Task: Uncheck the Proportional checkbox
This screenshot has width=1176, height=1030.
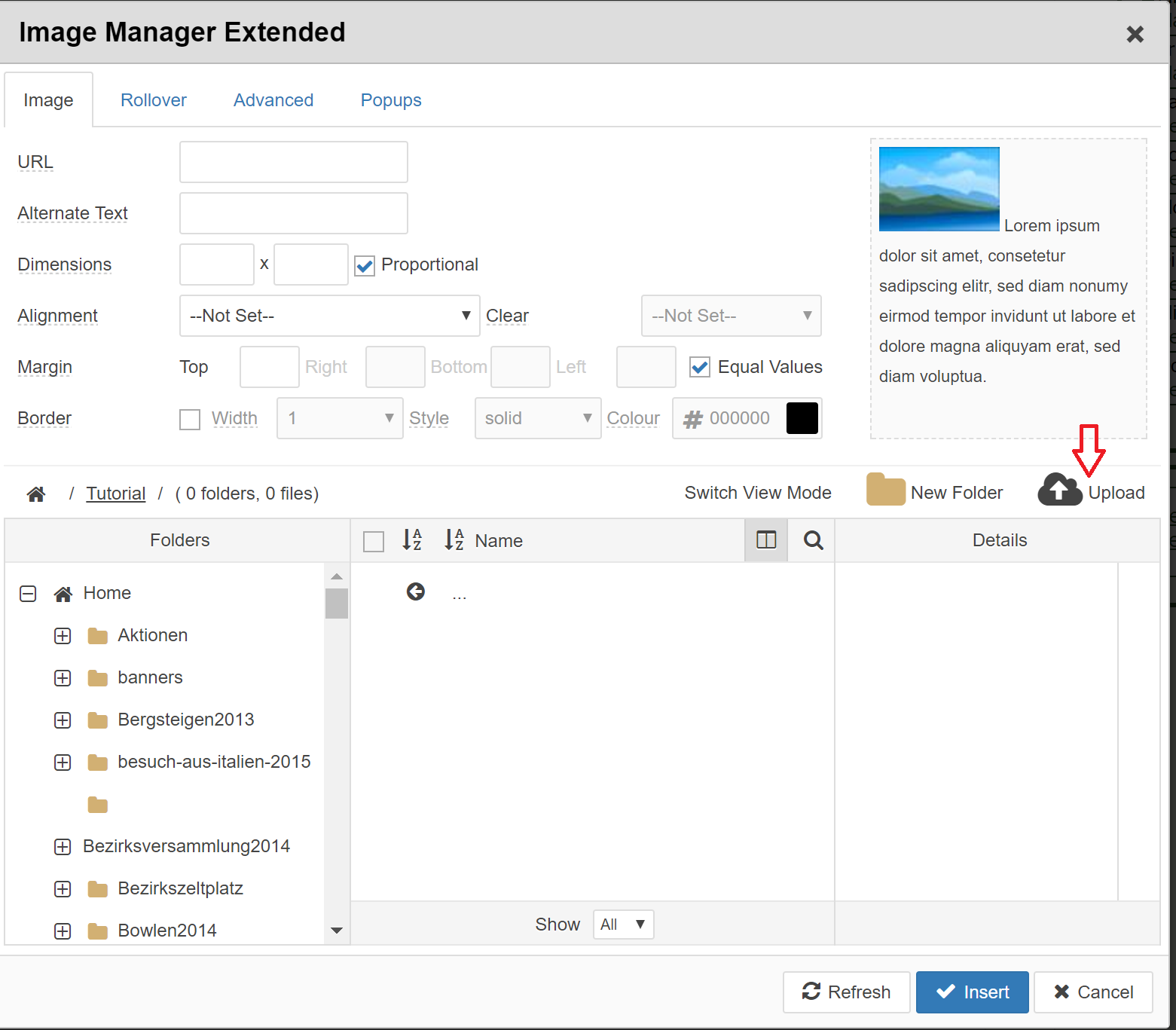Action: coord(365,266)
